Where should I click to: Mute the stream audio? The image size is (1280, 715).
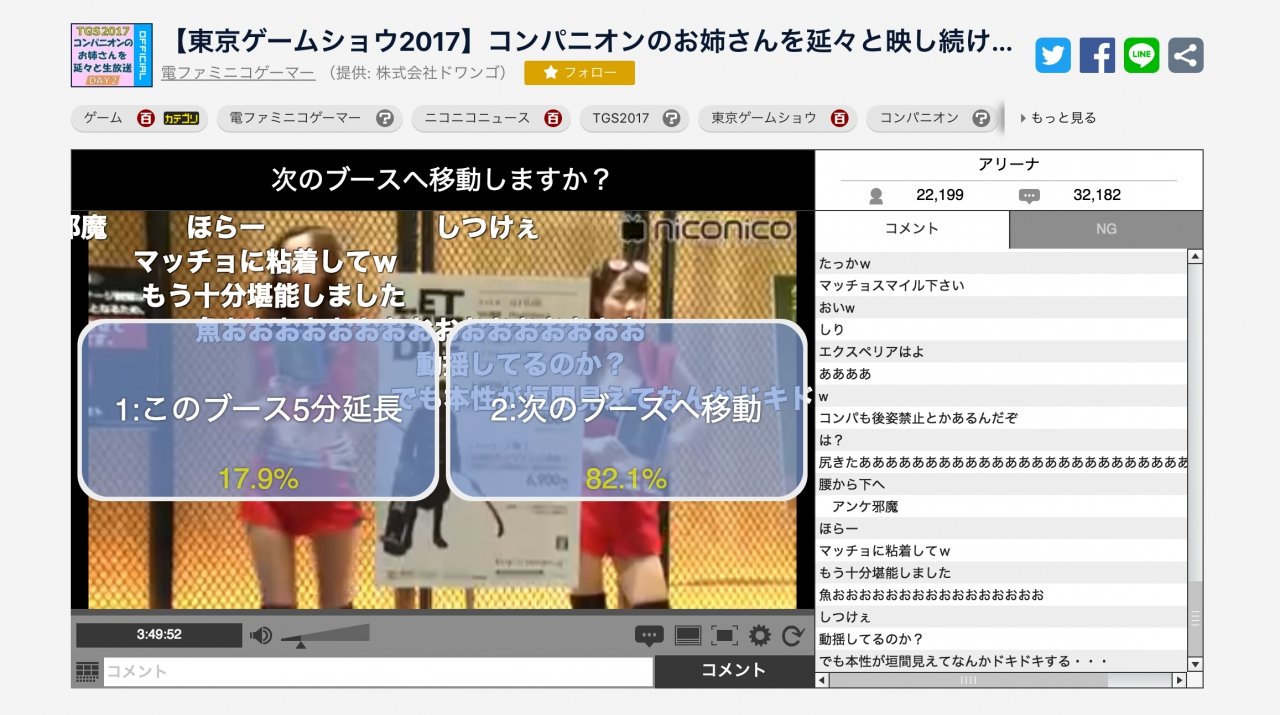[262, 633]
